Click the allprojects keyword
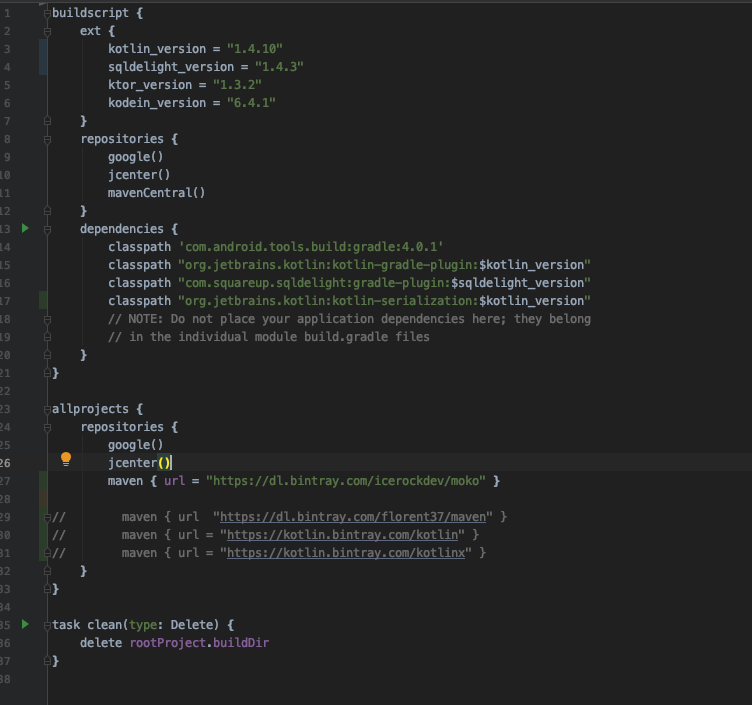The height and width of the screenshot is (705, 752). 90,409
